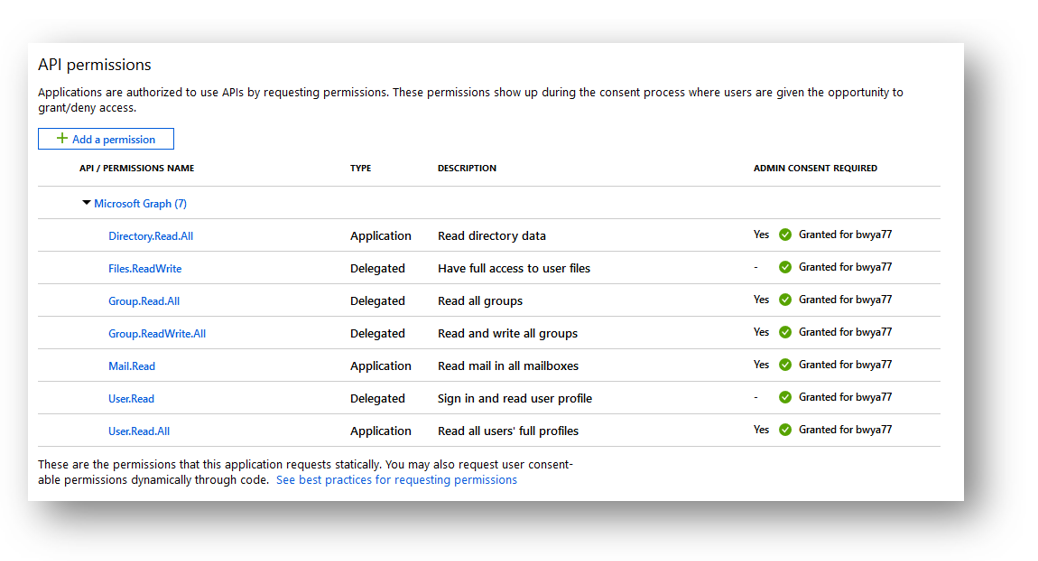Image resolution: width=1038 pixels, height=561 pixels.
Task: Click green granted checkmark on Group.ReadWrite.All row
Action: [785, 332]
